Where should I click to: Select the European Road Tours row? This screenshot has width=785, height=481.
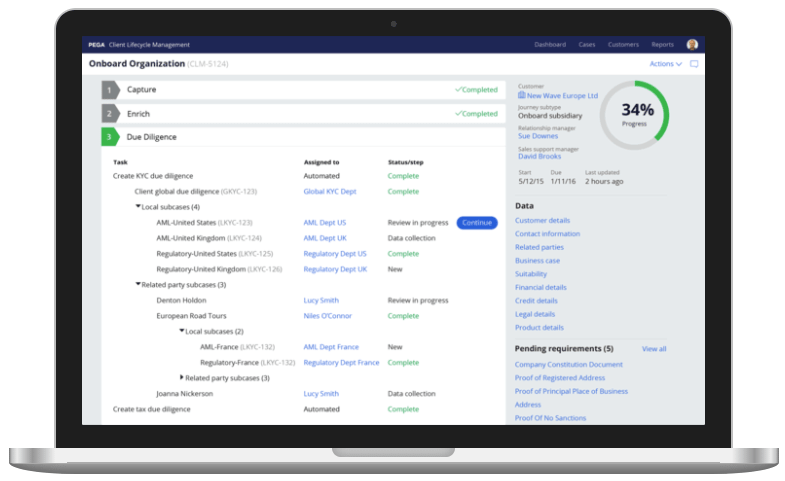pyautogui.click(x=191, y=316)
